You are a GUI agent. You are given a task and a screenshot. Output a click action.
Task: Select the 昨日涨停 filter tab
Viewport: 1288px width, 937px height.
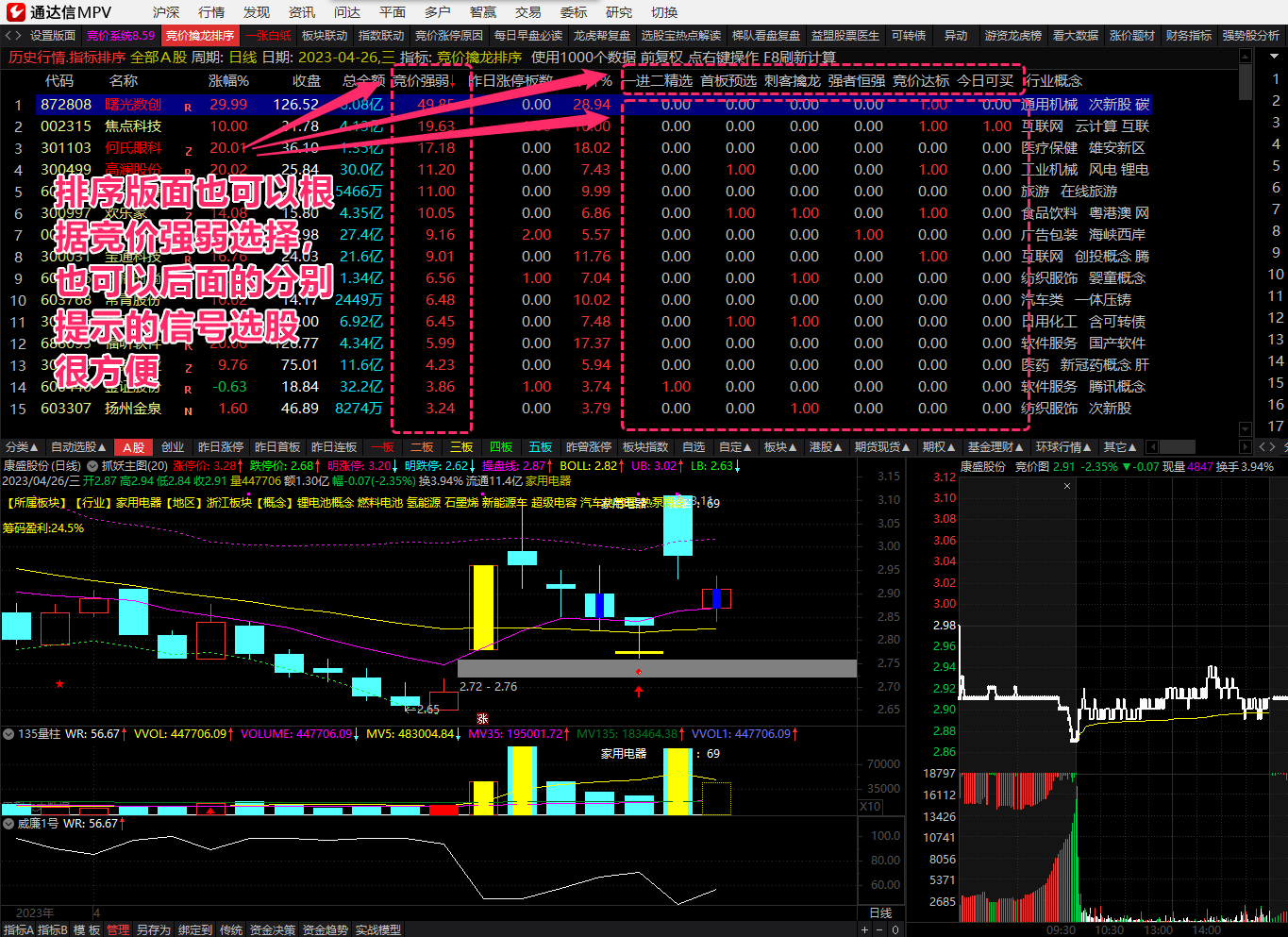tap(221, 447)
